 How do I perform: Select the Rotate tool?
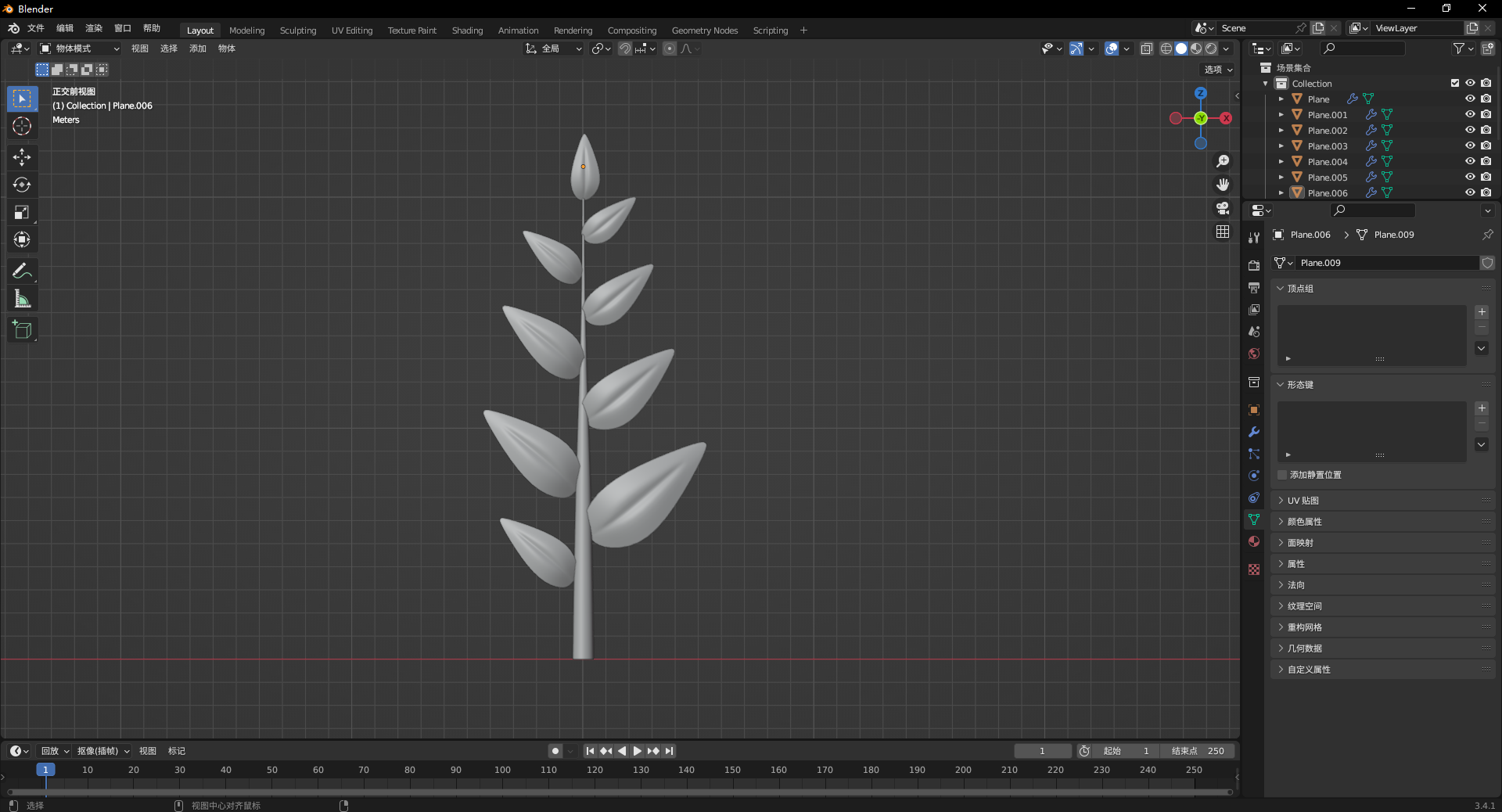22,185
